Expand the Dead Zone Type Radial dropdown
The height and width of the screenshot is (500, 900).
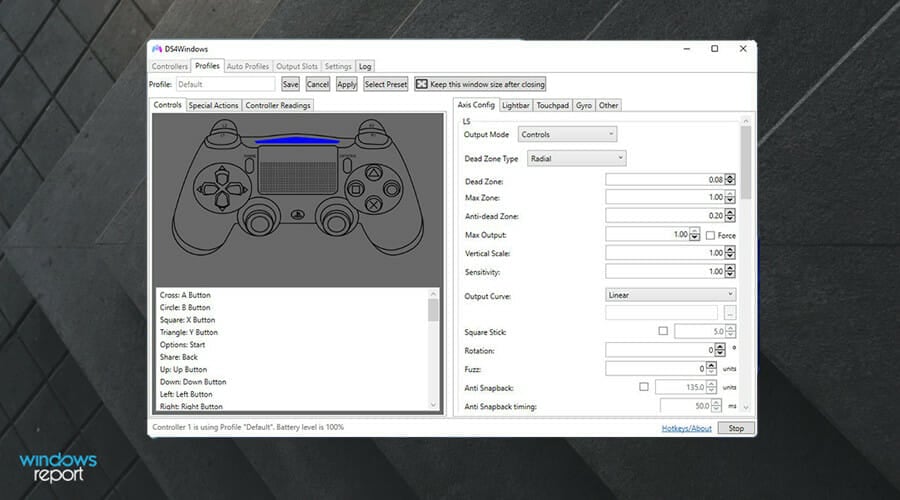pos(576,158)
